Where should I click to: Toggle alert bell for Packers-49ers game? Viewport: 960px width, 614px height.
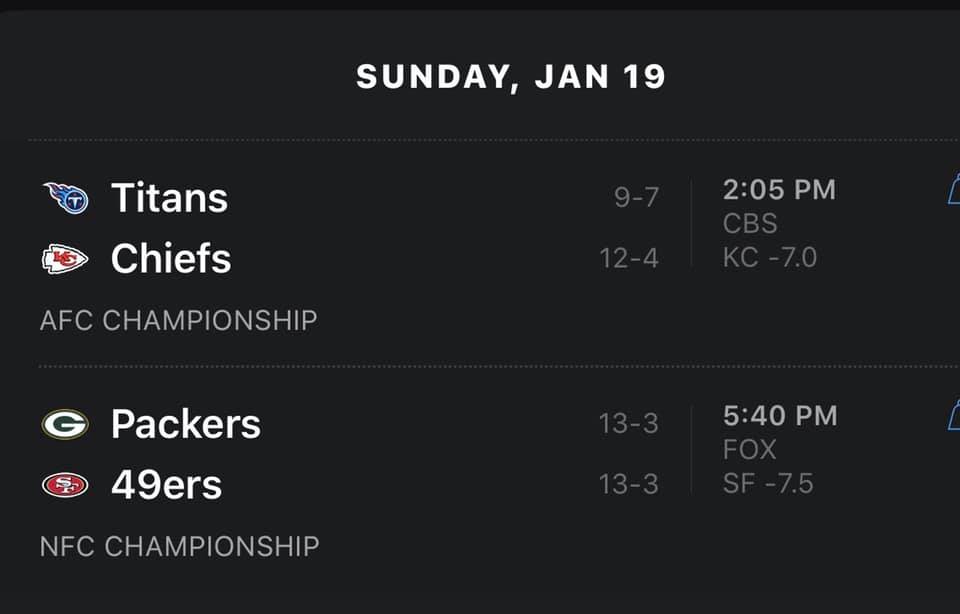point(954,415)
